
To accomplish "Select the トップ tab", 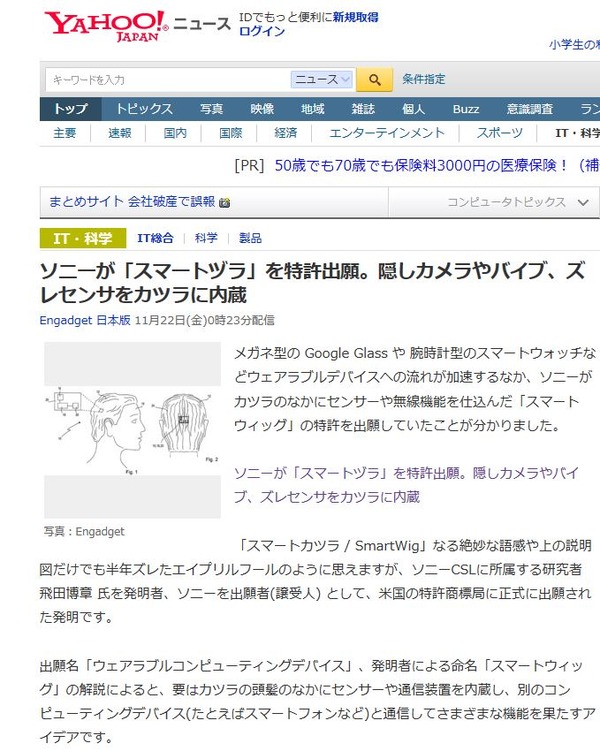I will pos(70,109).
